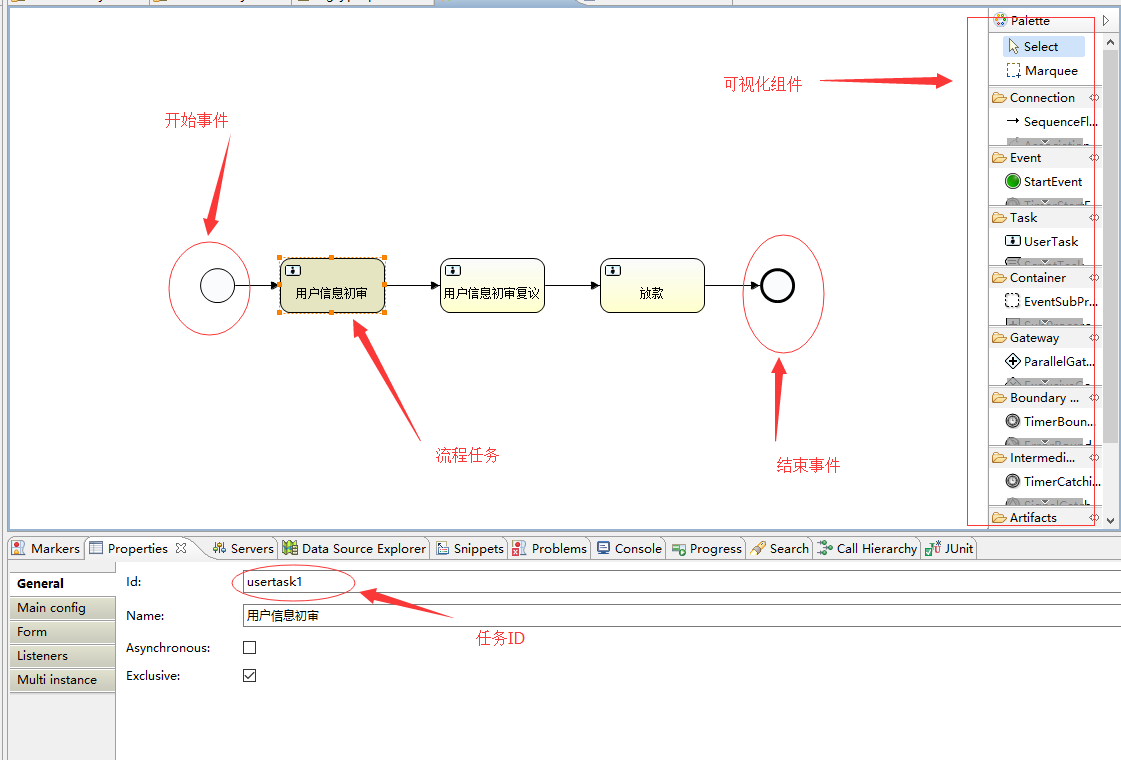Image resolution: width=1121 pixels, height=760 pixels.
Task: Switch to the Console tab
Action: tap(630, 548)
